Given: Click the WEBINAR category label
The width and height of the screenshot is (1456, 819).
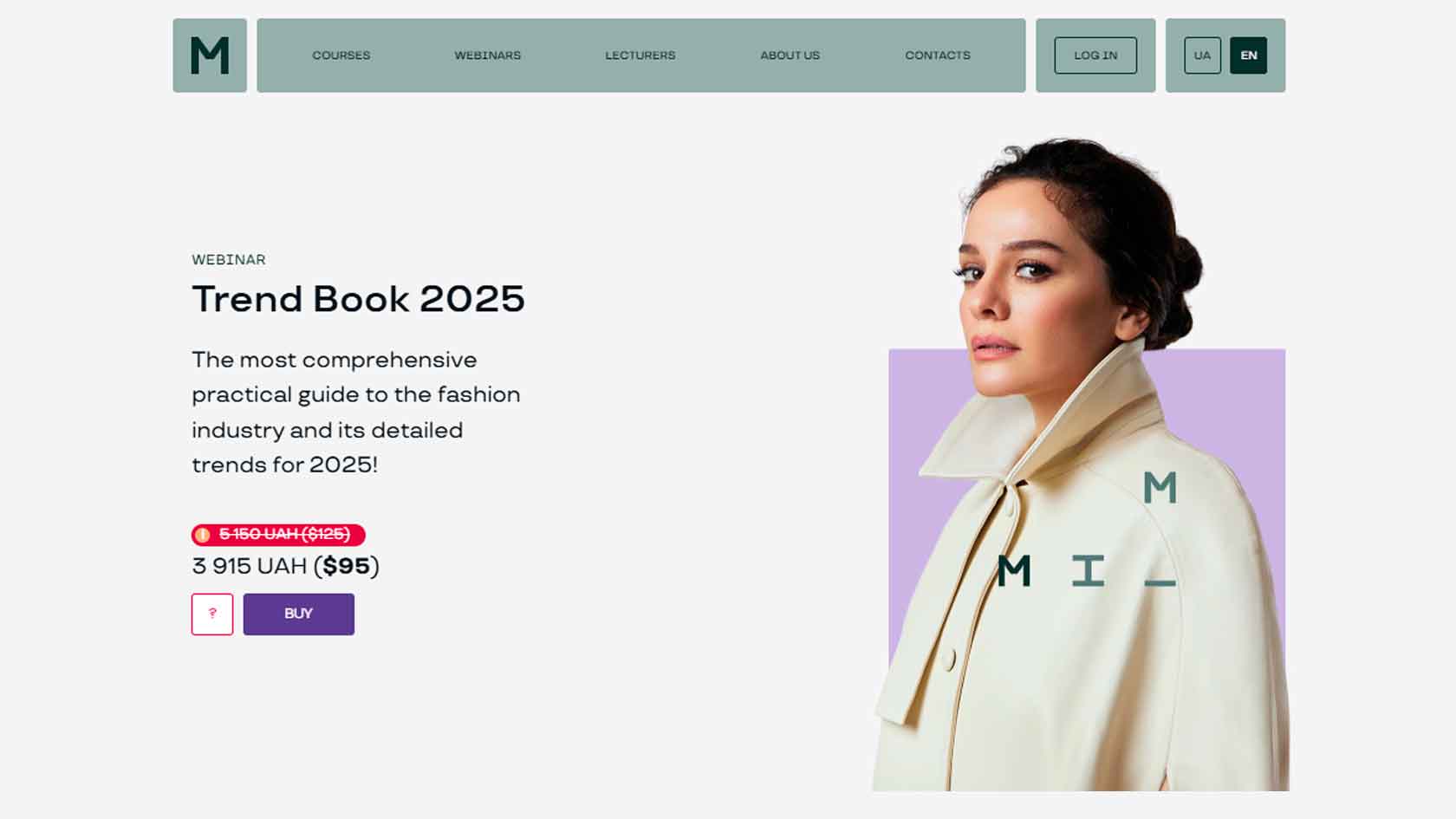Looking at the screenshot, I should coord(229,260).
